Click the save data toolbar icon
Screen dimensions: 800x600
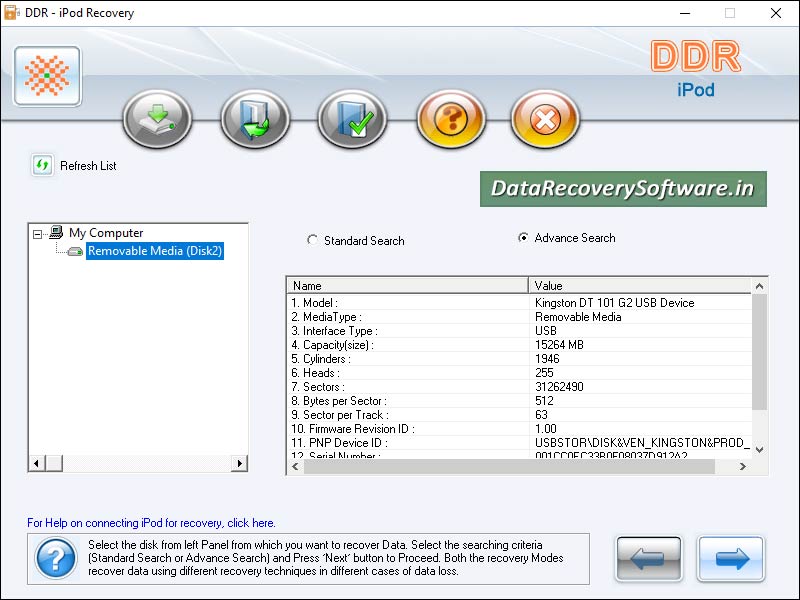tap(254, 118)
